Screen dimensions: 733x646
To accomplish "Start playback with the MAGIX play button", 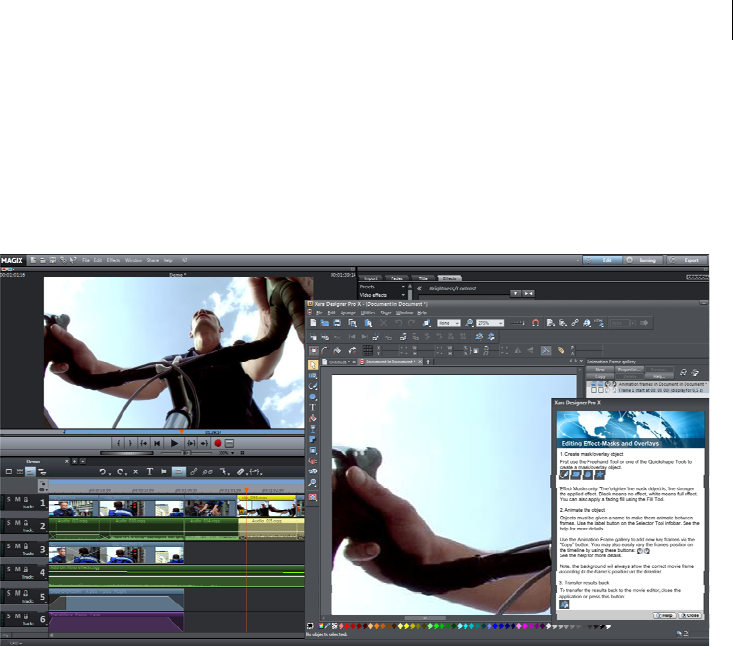I will pos(174,443).
